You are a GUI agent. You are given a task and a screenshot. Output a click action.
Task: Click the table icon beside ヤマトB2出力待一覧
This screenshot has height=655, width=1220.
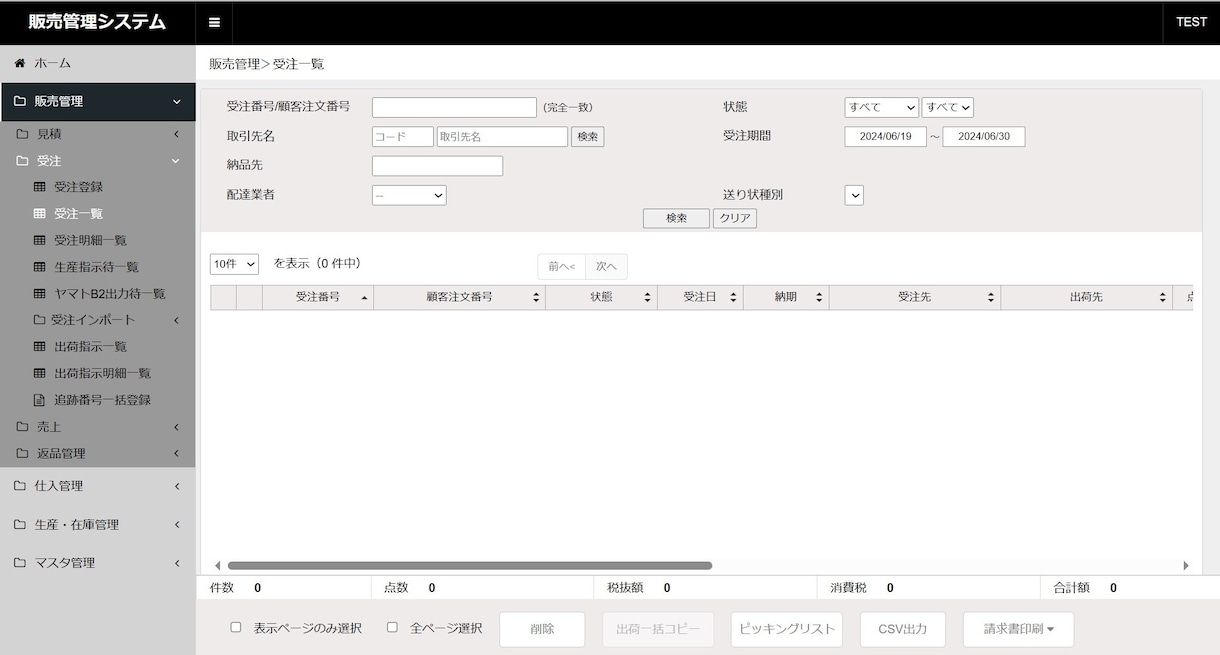pos(40,294)
